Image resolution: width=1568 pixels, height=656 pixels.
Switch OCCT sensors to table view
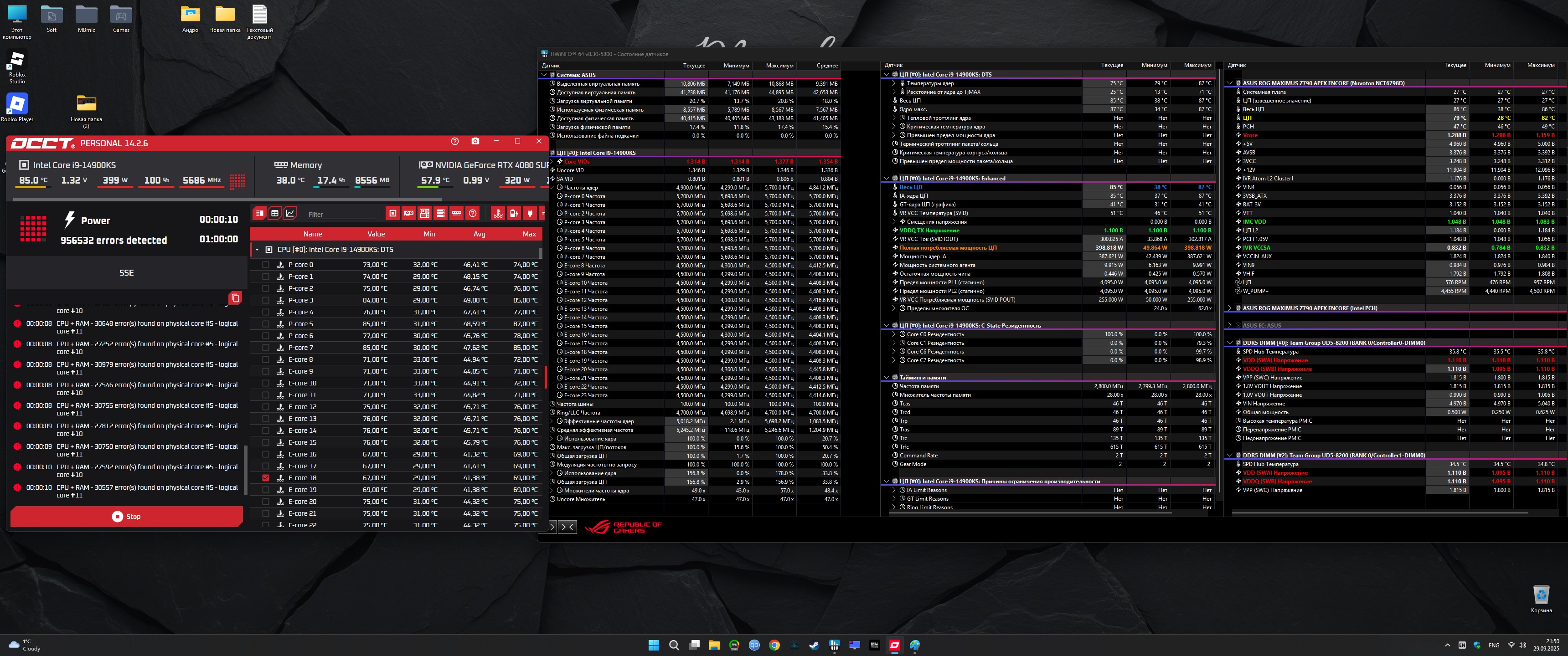[x=275, y=213]
